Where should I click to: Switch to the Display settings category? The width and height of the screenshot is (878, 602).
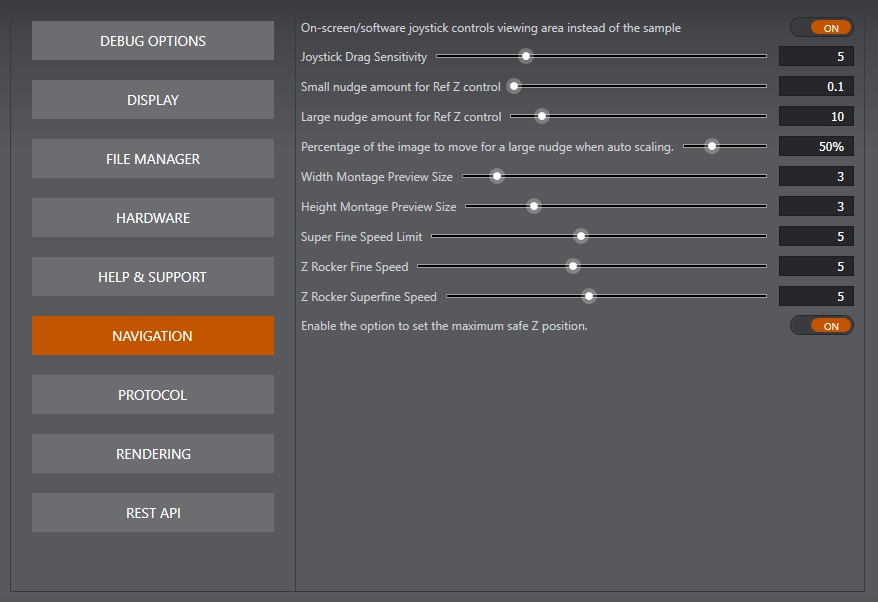(x=152, y=100)
